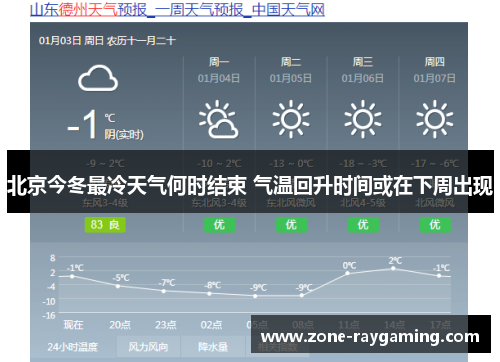Click the 优 badge under 周四

[x=435, y=225]
